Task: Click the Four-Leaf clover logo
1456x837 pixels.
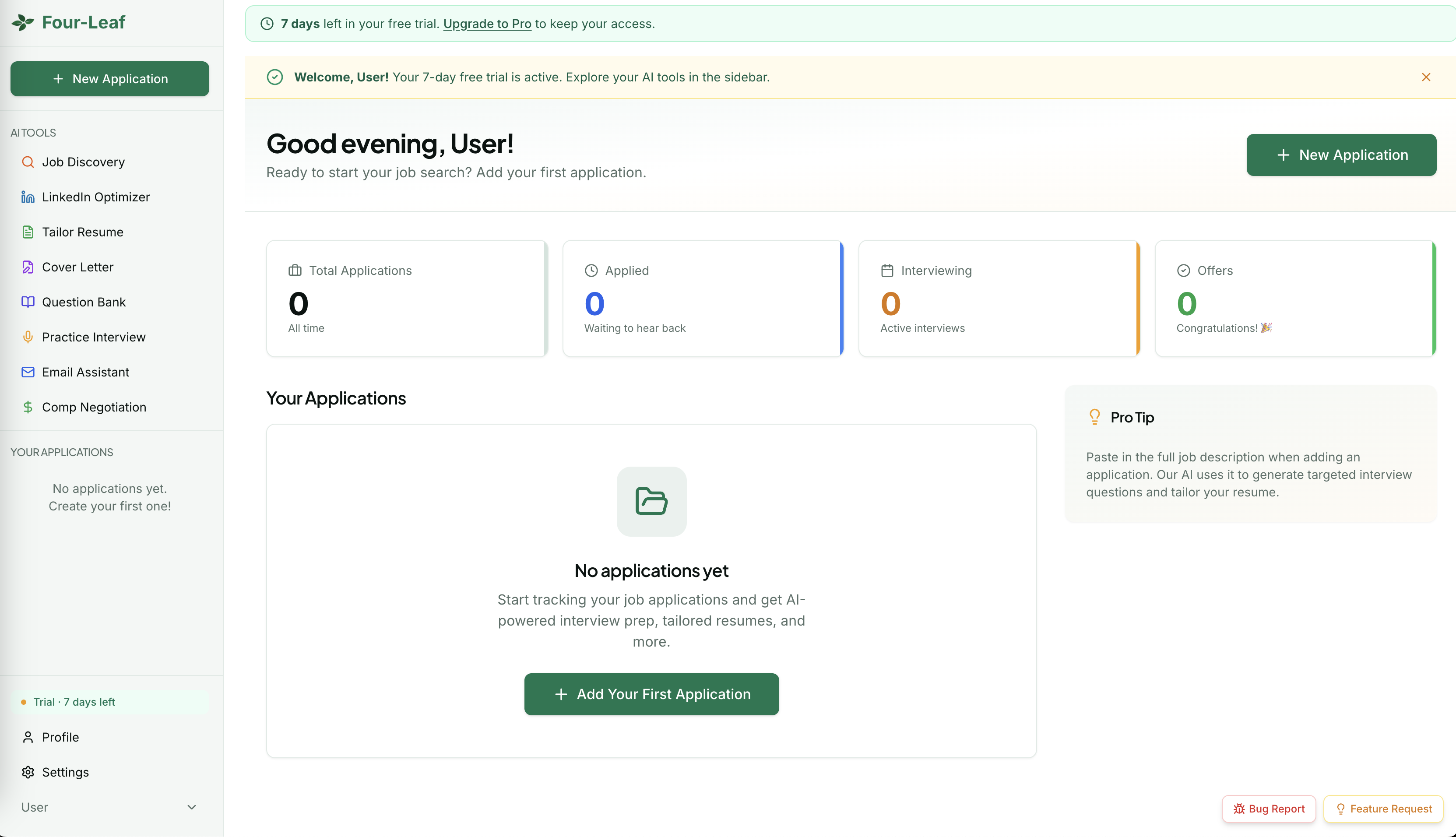Action: [x=23, y=22]
